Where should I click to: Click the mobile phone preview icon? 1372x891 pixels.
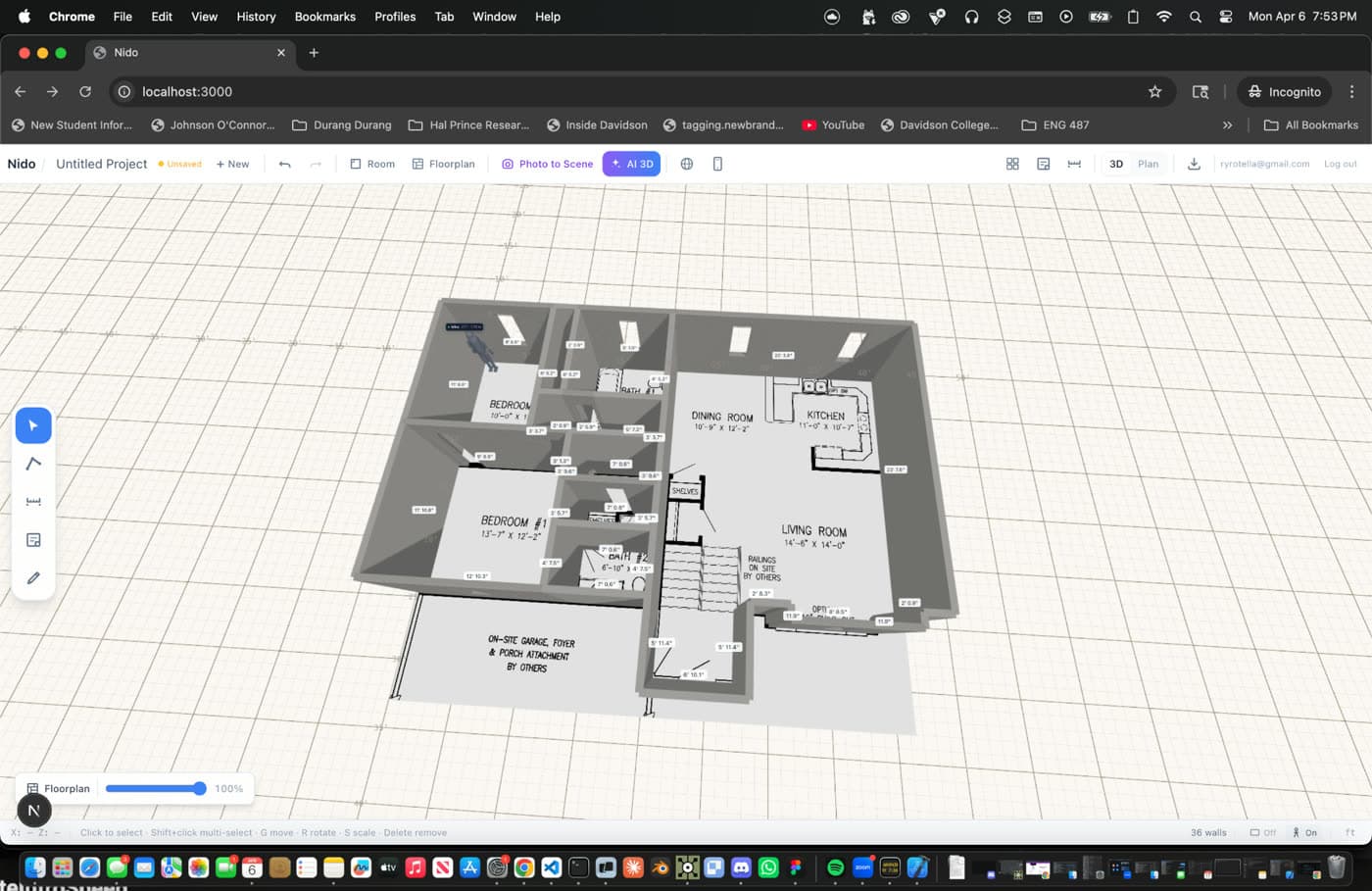pos(717,164)
